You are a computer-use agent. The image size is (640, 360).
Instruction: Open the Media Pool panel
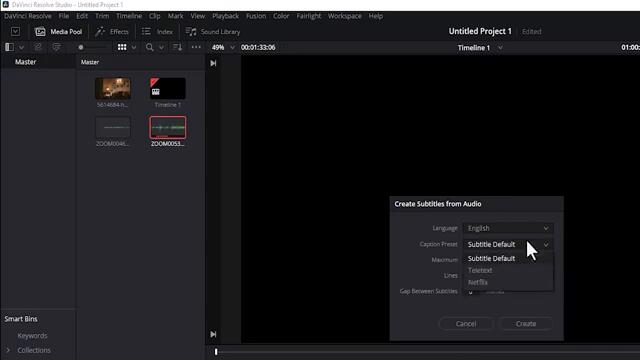(58, 31)
